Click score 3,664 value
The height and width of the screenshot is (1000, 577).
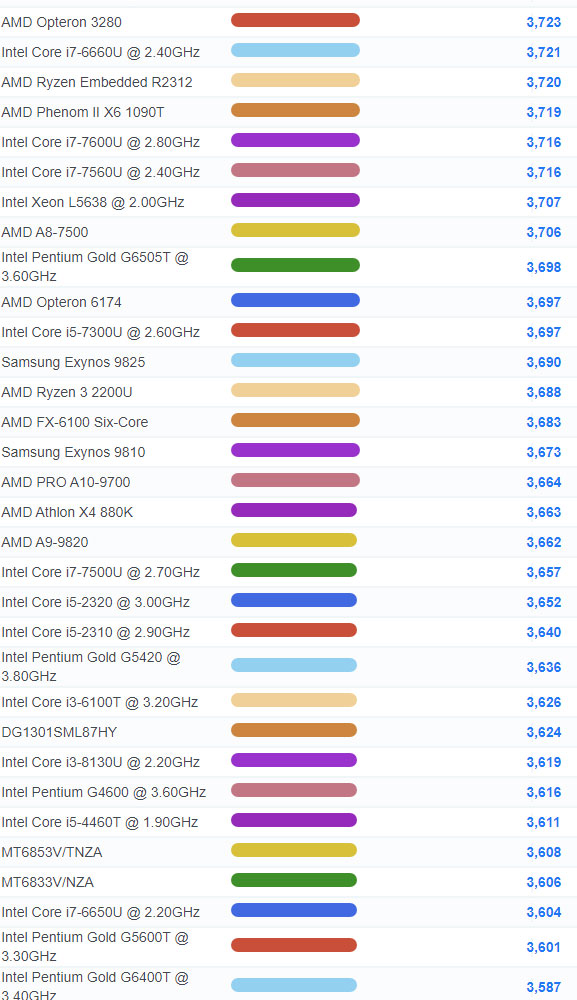tap(544, 482)
